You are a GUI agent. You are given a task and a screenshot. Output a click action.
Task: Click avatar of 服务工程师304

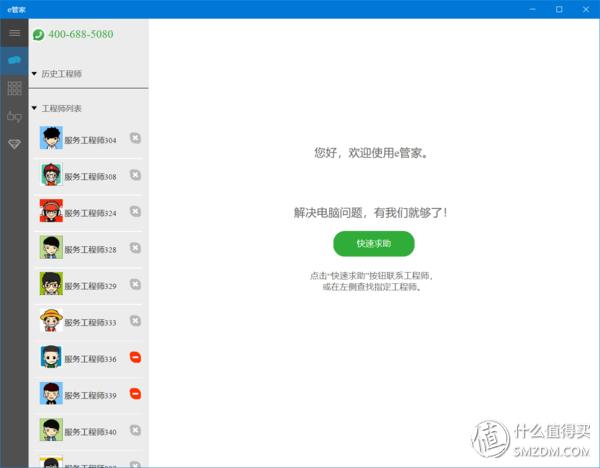pyautogui.click(x=51, y=138)
